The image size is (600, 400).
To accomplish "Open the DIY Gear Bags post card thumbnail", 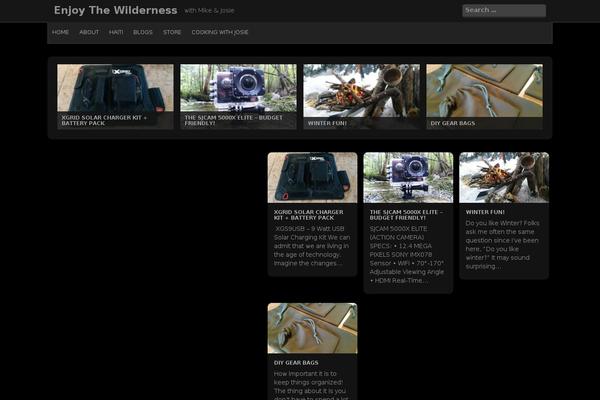I will pos(313,328).
